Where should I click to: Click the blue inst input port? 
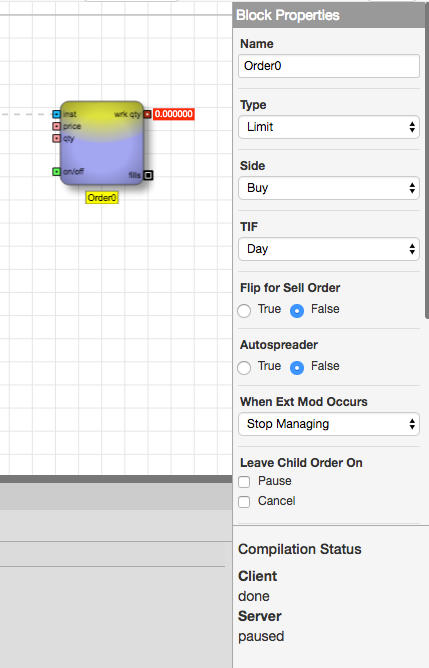click(x=56, y=114)
